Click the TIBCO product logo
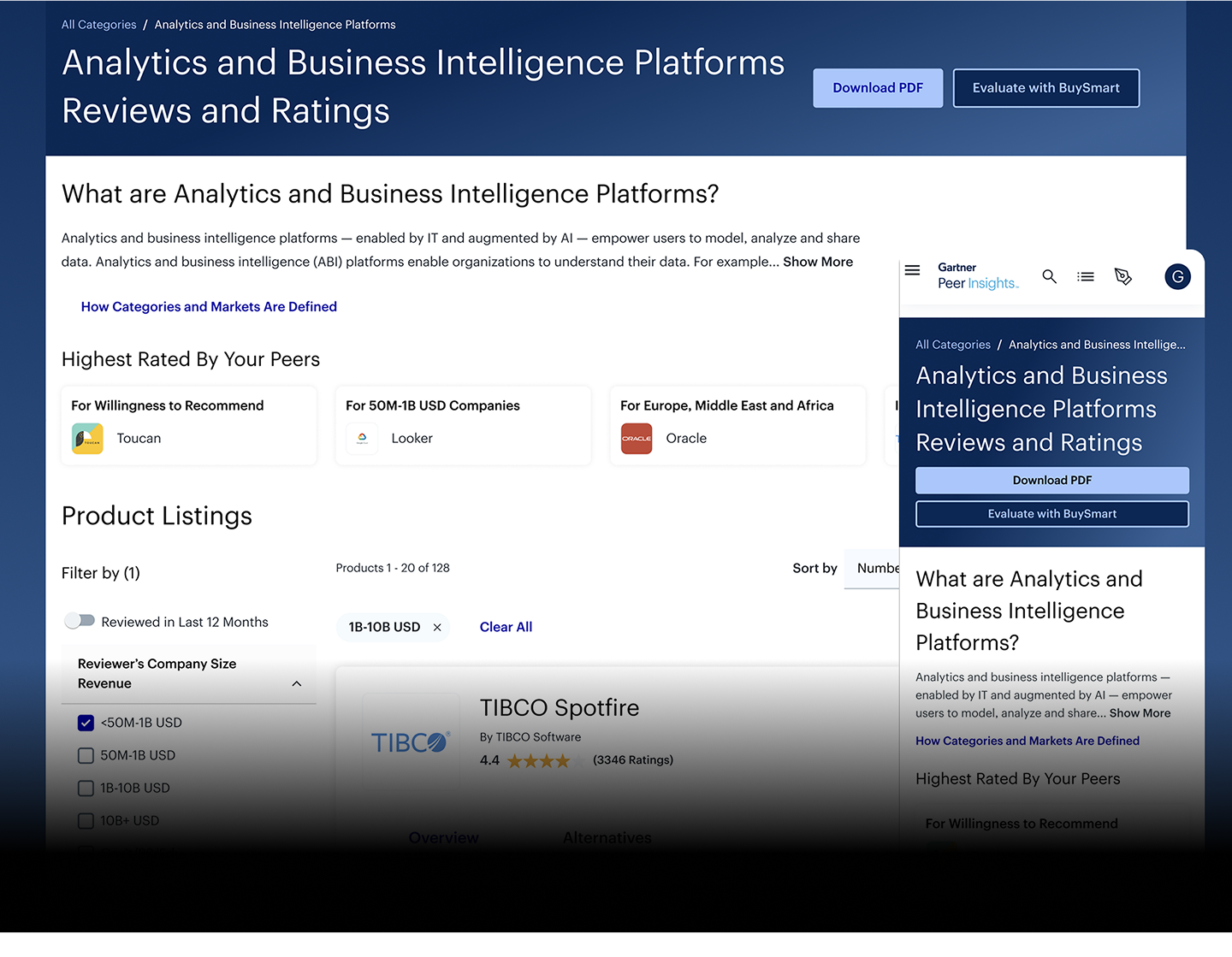The width and height of the screenshot is (1232, 957). tap(411, 741)
